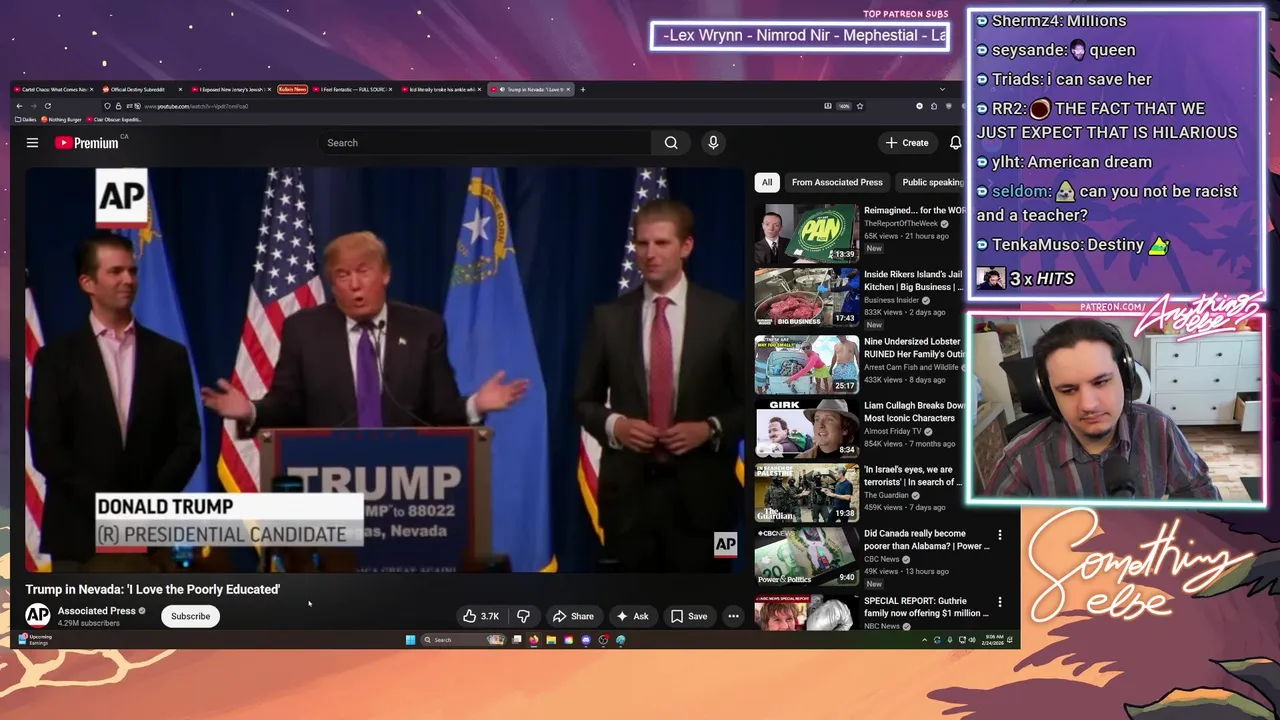Go to the YouTube Premium home logo
This screenshot has height=720, width=1280.
87,143
